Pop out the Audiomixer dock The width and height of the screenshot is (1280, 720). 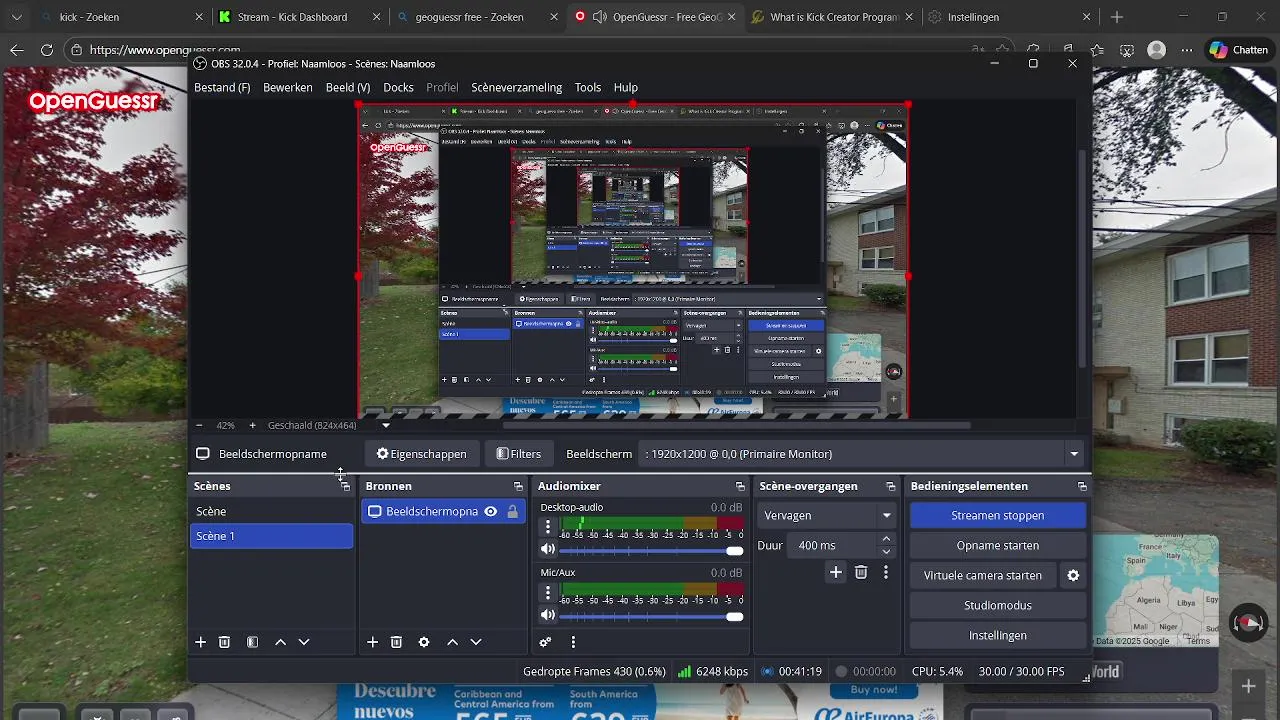pyautogui.click(x=740, y=486)
